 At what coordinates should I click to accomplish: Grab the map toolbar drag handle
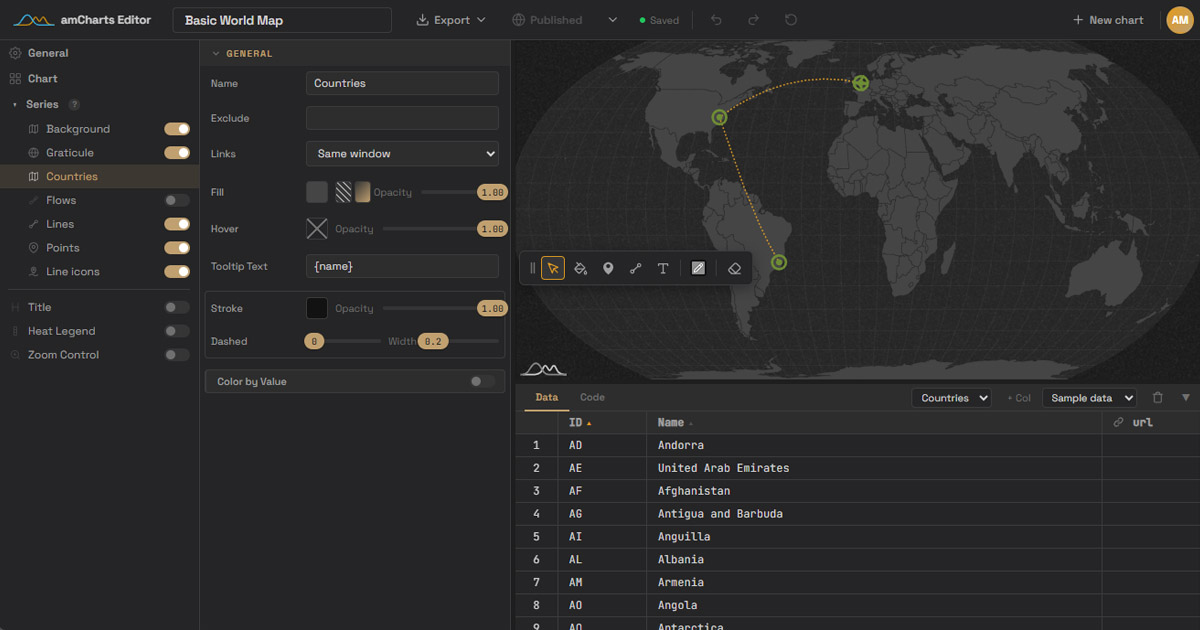click(x=532, y=268)
